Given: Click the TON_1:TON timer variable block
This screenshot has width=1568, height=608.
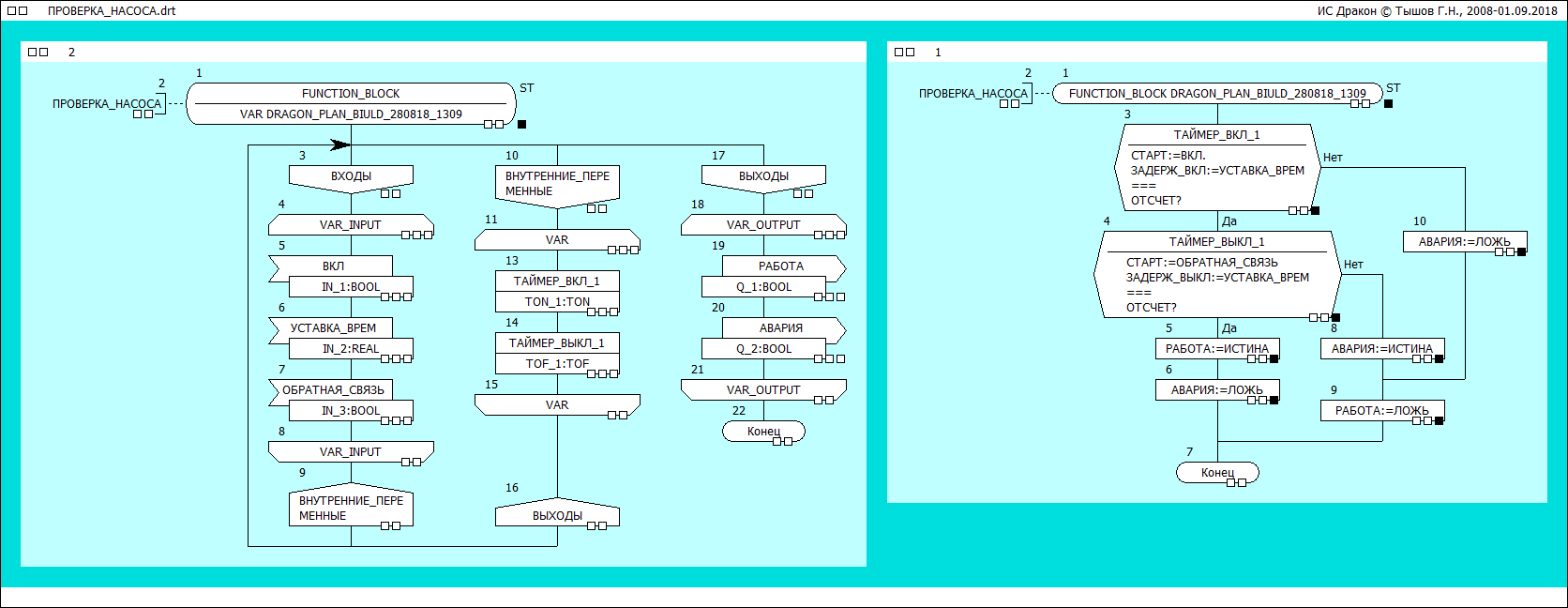Looking at the screenshot, I should (557, 302).
